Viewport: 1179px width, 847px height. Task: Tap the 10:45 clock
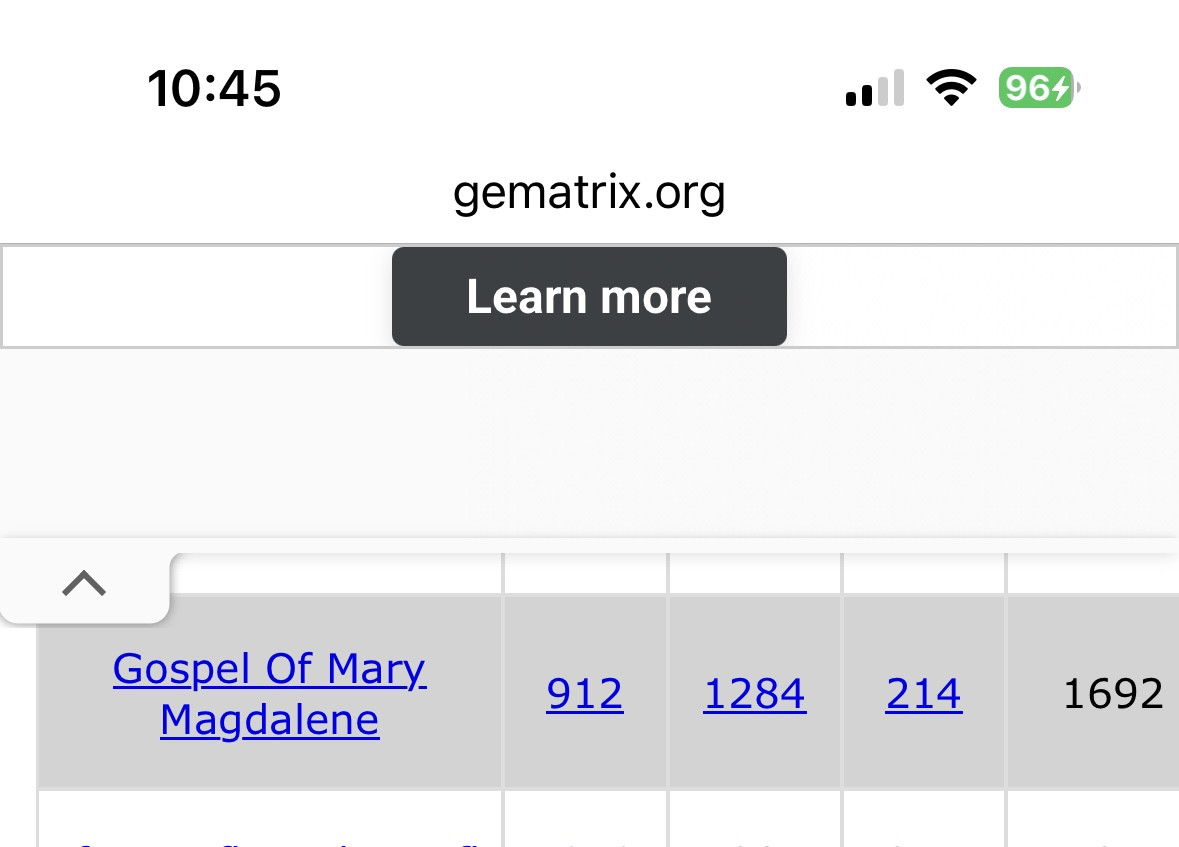click(x=214, y=89)
